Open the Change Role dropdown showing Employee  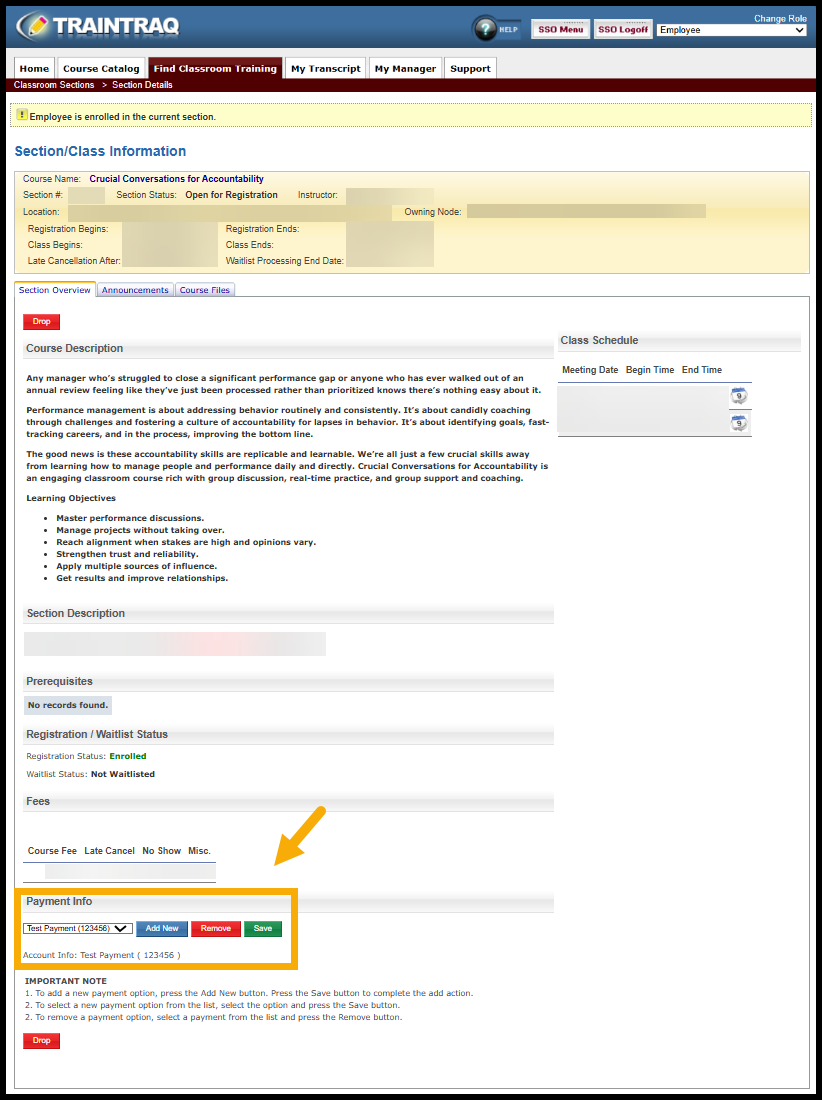tap(731, 29)
